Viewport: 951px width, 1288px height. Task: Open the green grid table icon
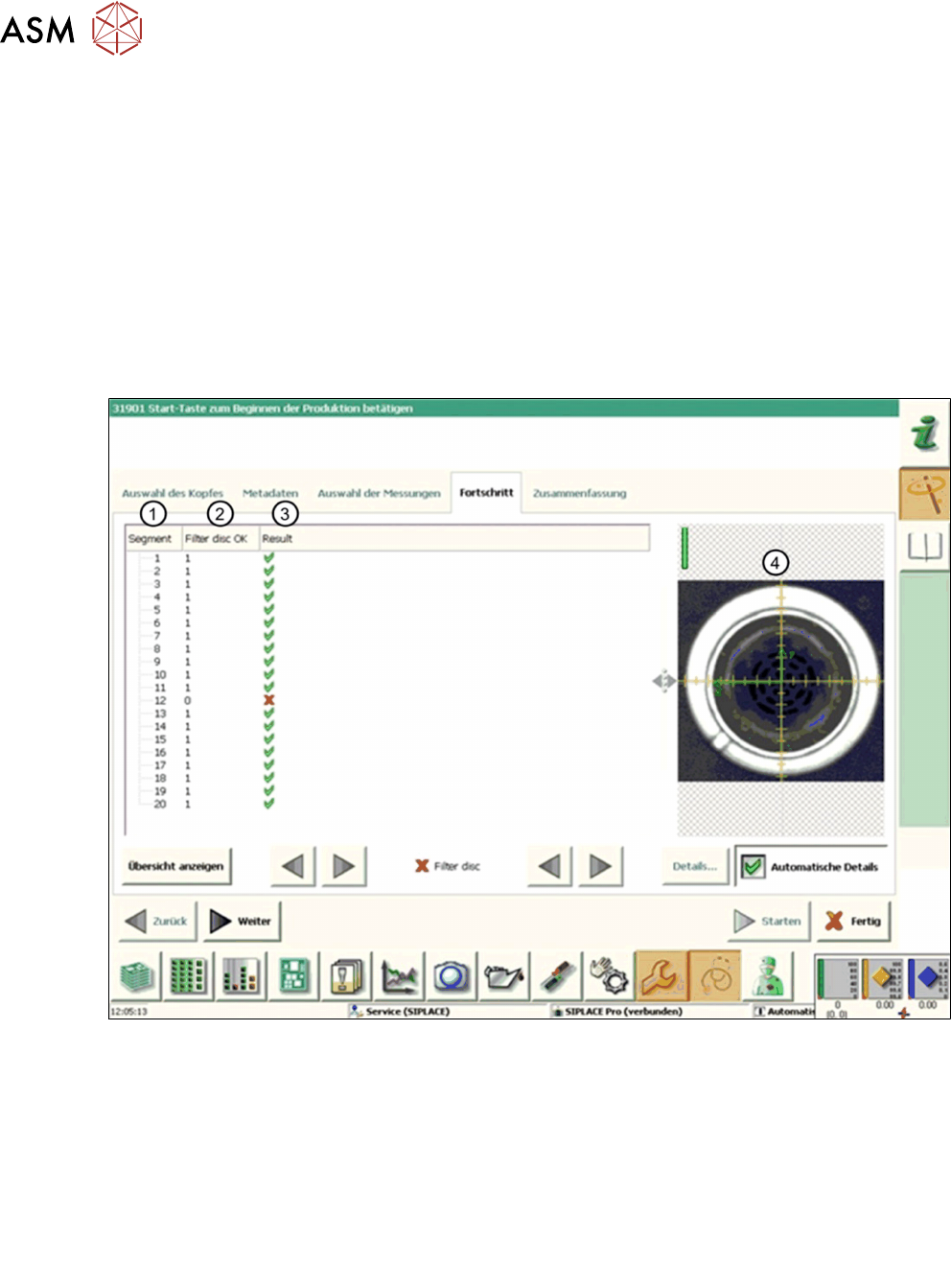point(188,976)
